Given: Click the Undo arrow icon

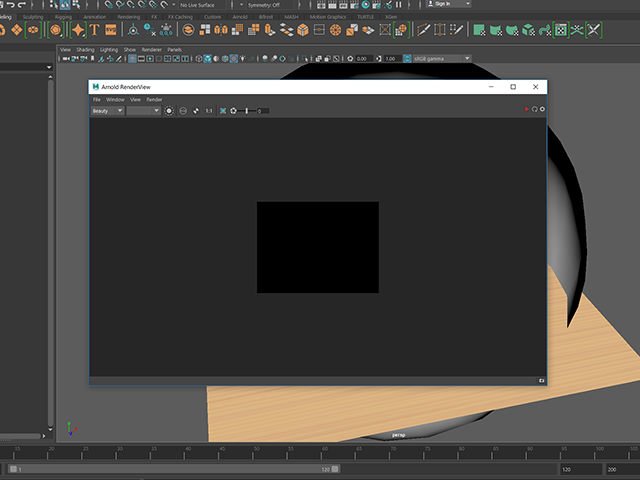Looking at the screenshot, I should pyautogui.click(x=10, y=4).
